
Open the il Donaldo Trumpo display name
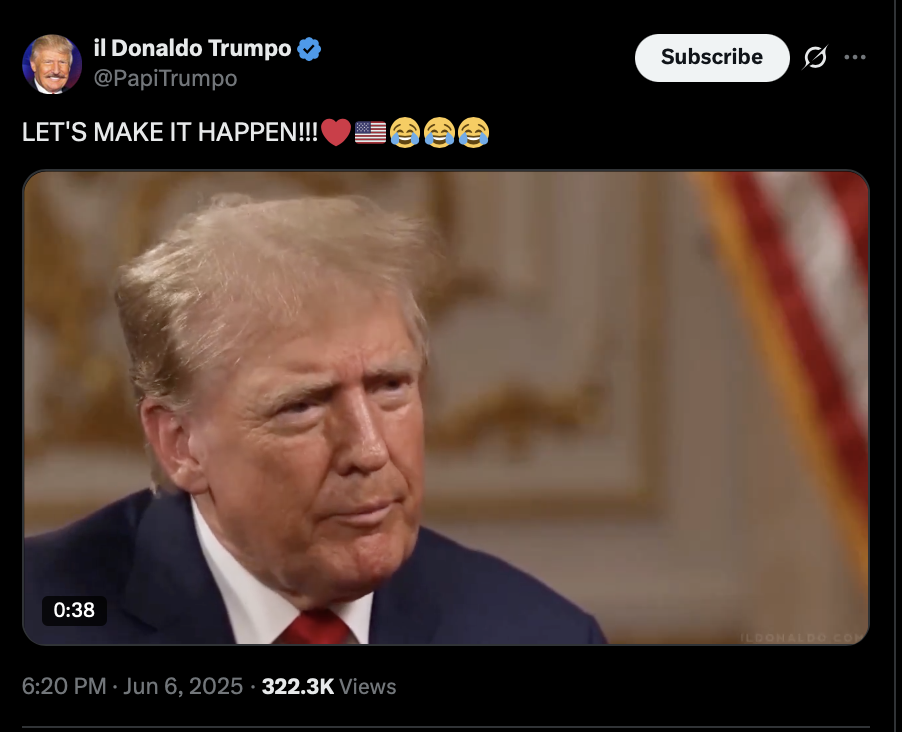point(192,48)
